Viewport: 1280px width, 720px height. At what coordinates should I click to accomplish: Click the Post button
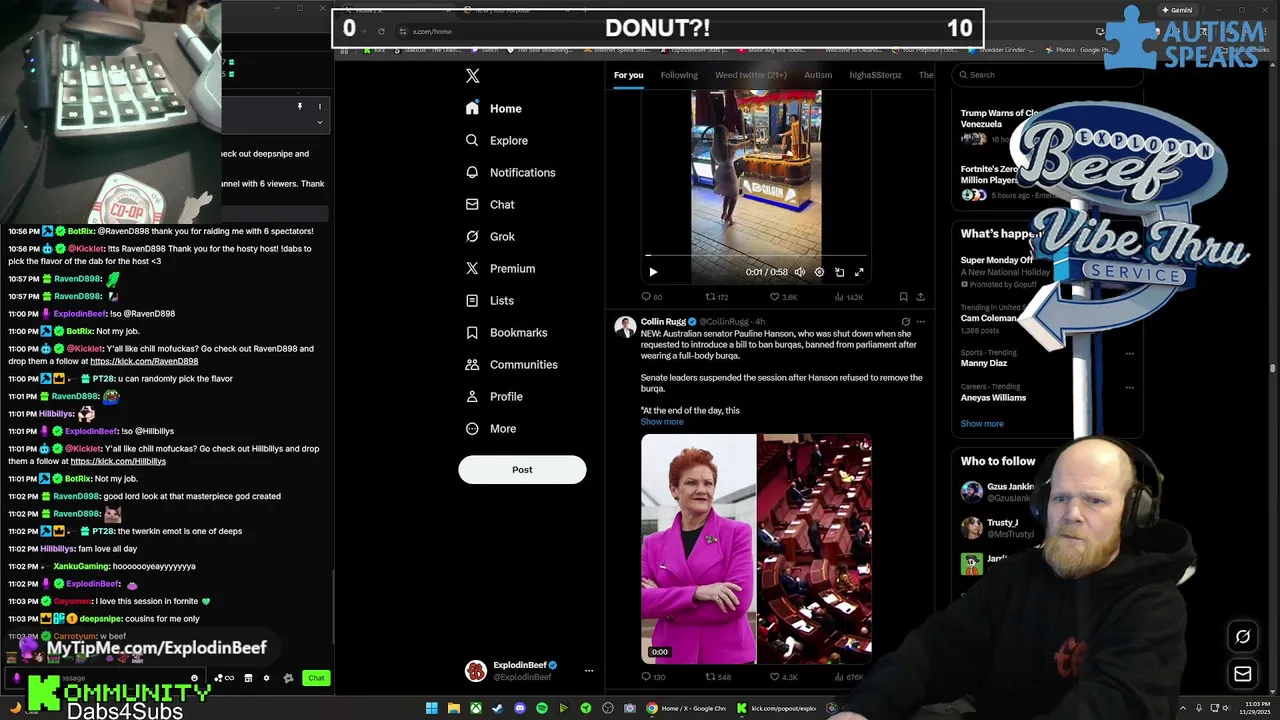522,469
